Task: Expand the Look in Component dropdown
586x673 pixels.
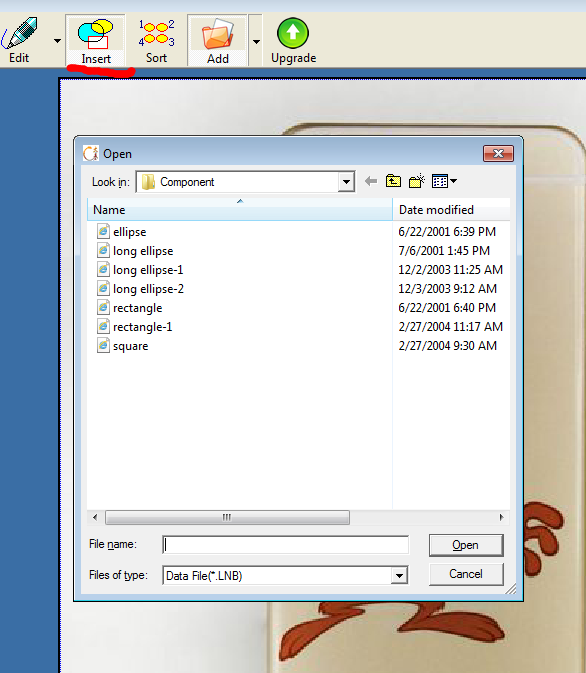Action: 346,182
